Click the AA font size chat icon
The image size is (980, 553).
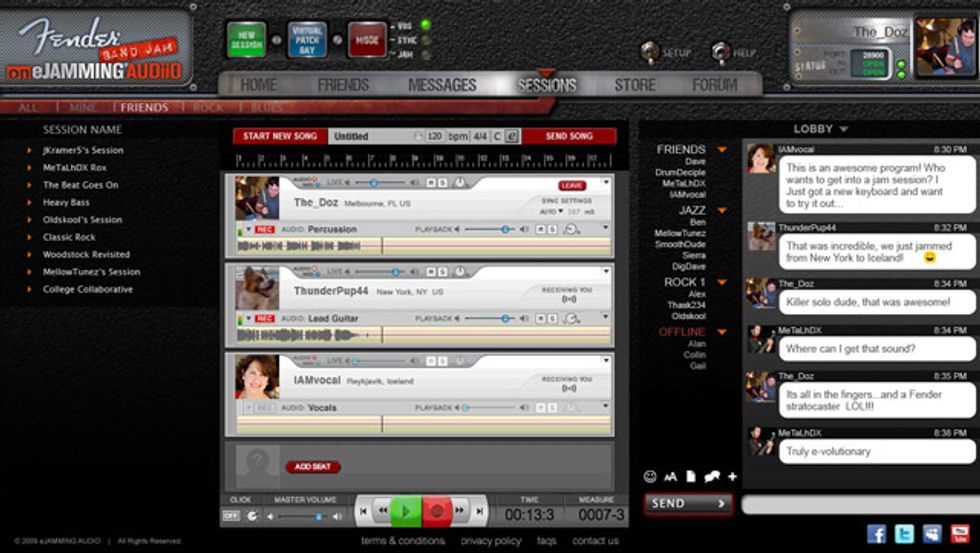(670, 477)
